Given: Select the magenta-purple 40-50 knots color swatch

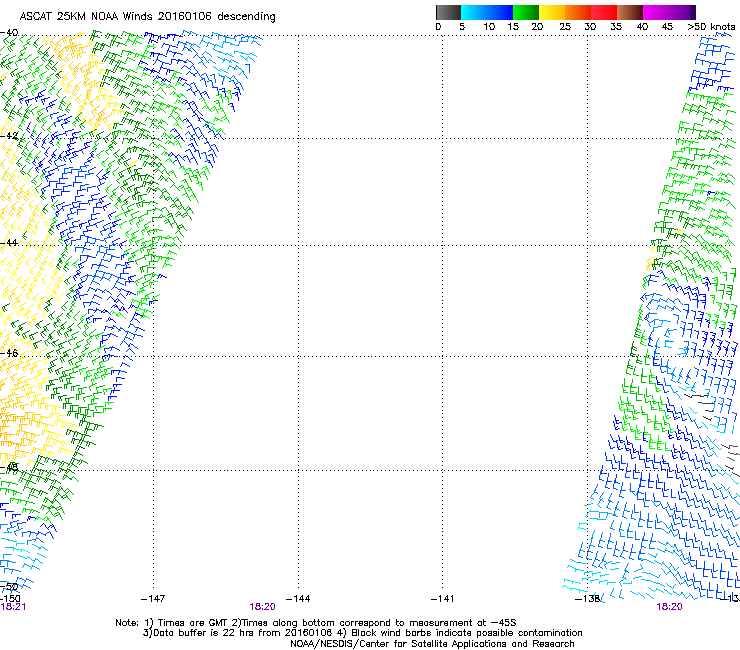Looking at the screenshot, I should pos(669,12).
